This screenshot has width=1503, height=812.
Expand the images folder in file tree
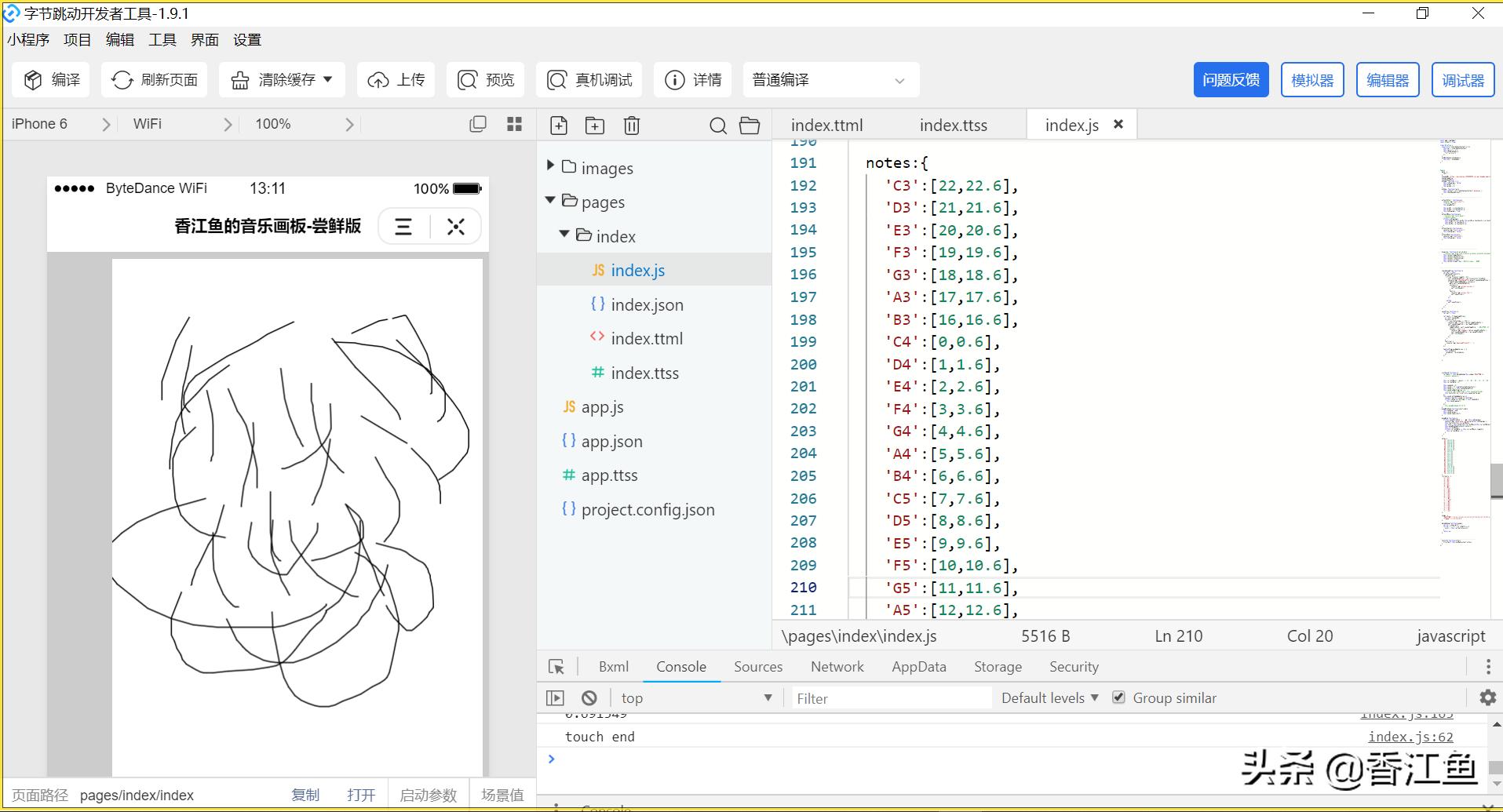(606, 168)
